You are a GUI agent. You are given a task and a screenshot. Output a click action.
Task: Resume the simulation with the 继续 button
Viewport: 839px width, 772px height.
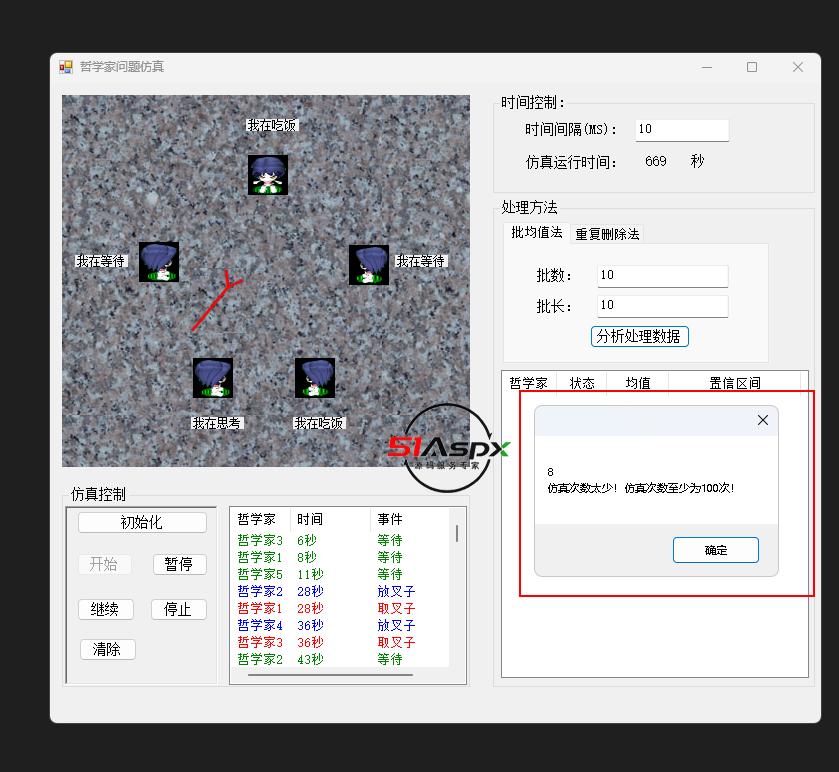(x=105, y=609)
